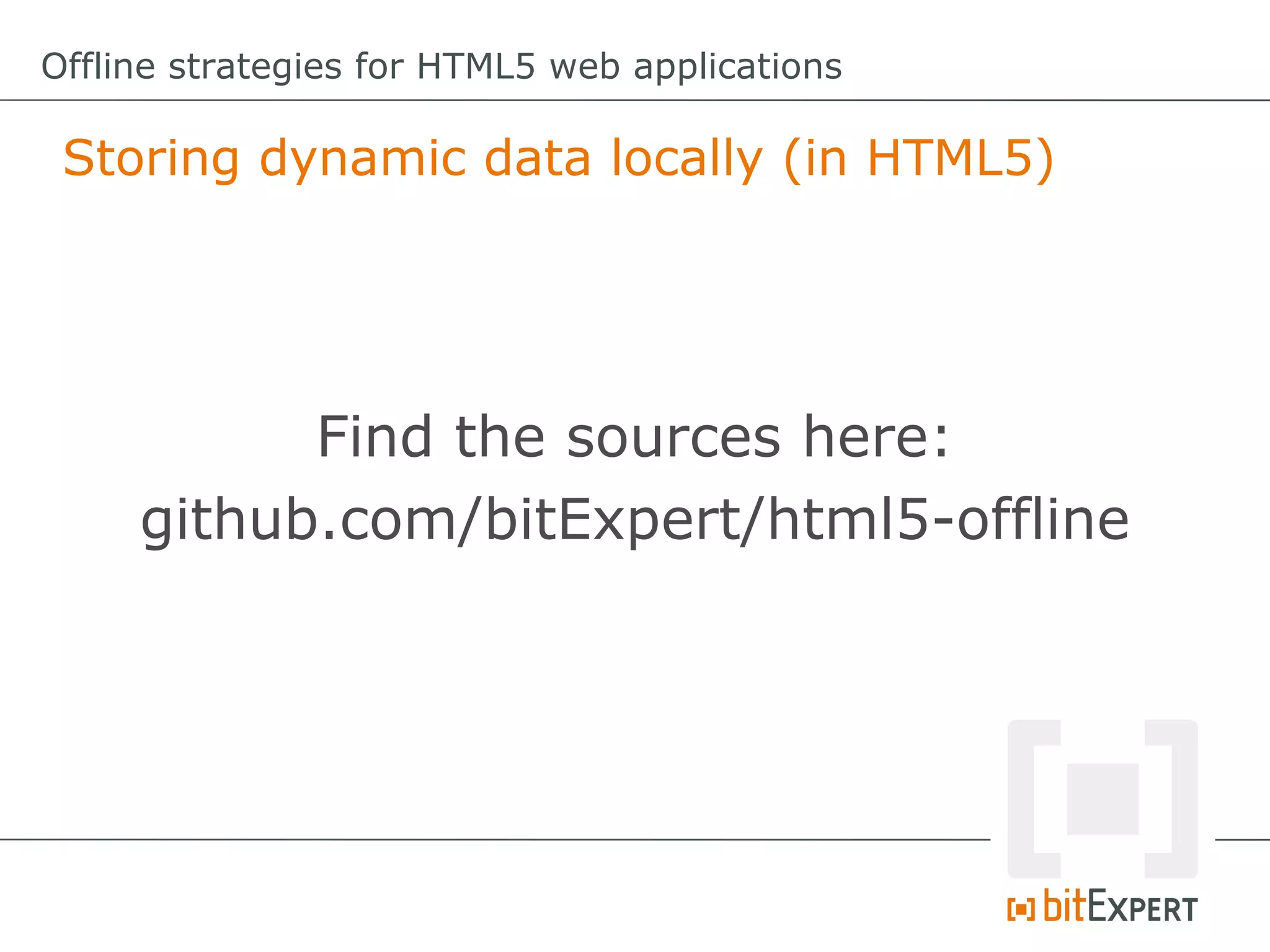Click the slide header 'Offline strategies for HTML5 web applications'
Image resolution: width=1270 pixels, height=952 pixels.
[442, 67]
